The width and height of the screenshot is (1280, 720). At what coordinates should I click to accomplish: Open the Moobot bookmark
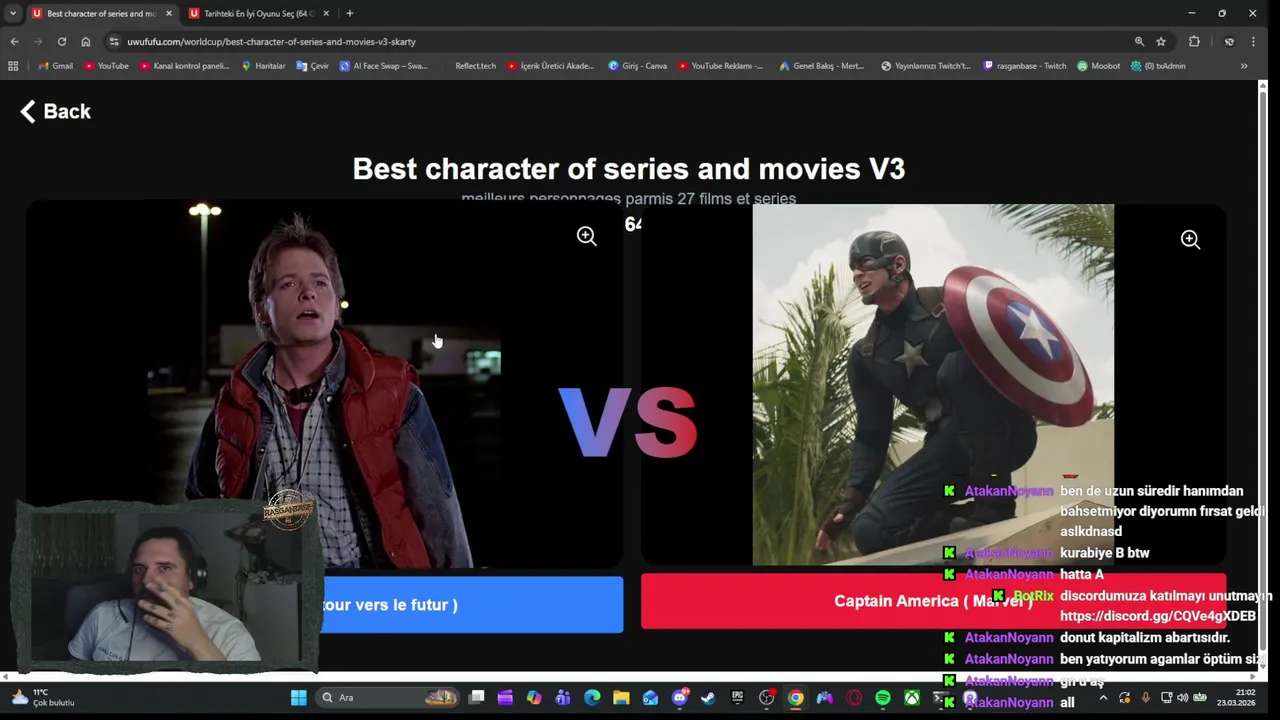[x=1098, y=66]
